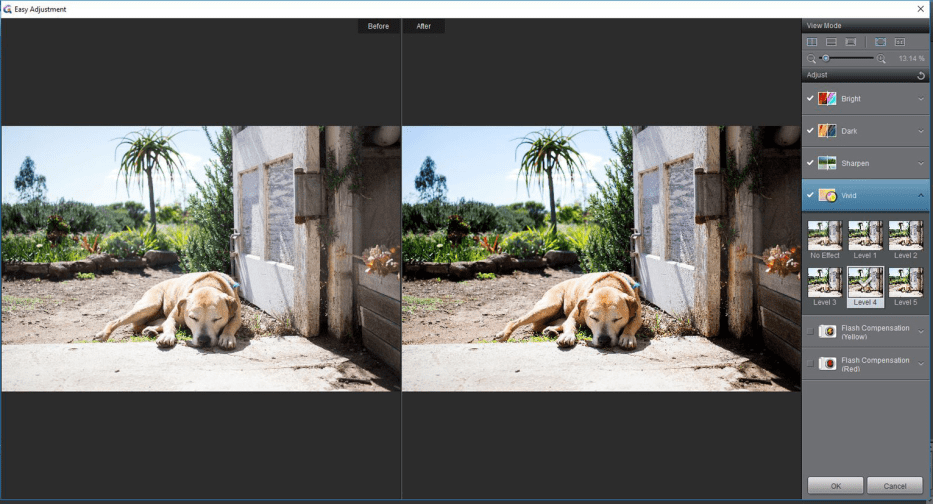Viewport: 933px width, 504px height.
Task: Select top-bottom split view mode
Action: (831, 42)
